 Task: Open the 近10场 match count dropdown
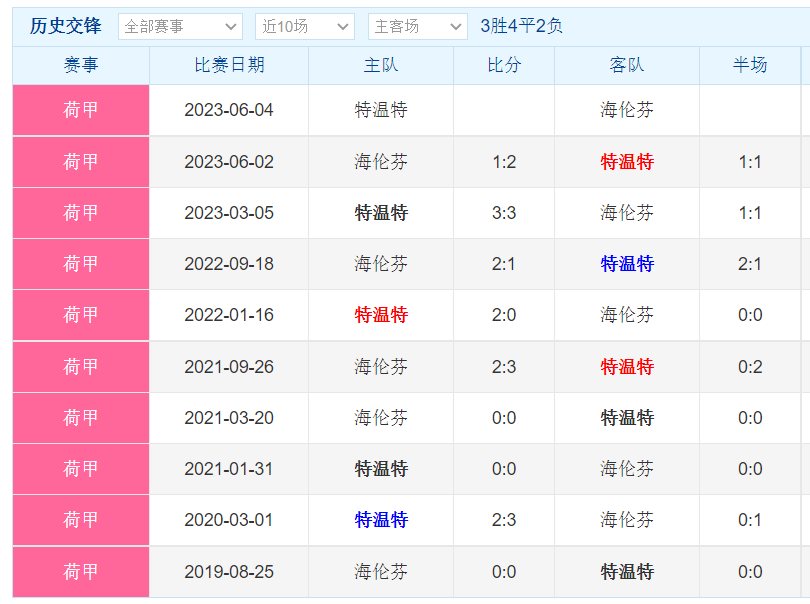(x=305, y=26)
